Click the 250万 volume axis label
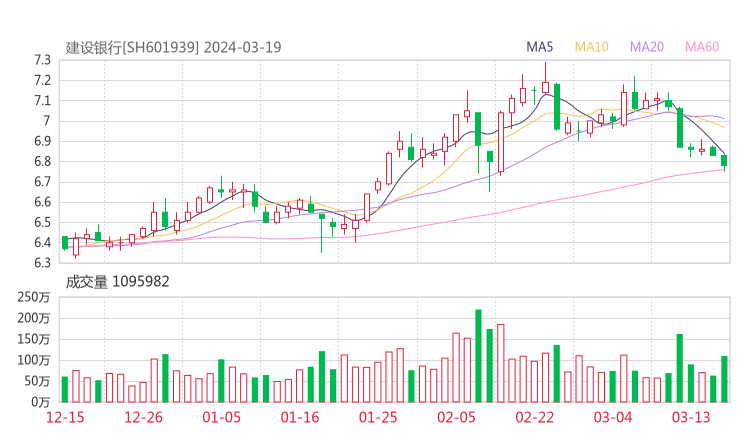740x440 pixels. click(34, 297)
